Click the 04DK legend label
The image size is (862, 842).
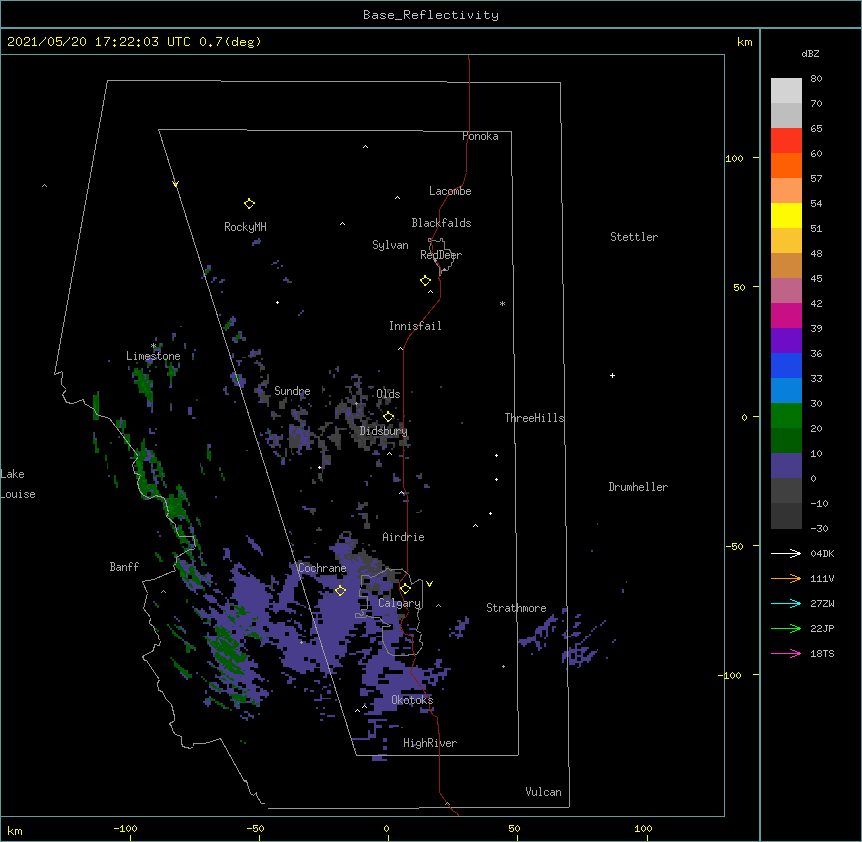[x=822, y=553]
